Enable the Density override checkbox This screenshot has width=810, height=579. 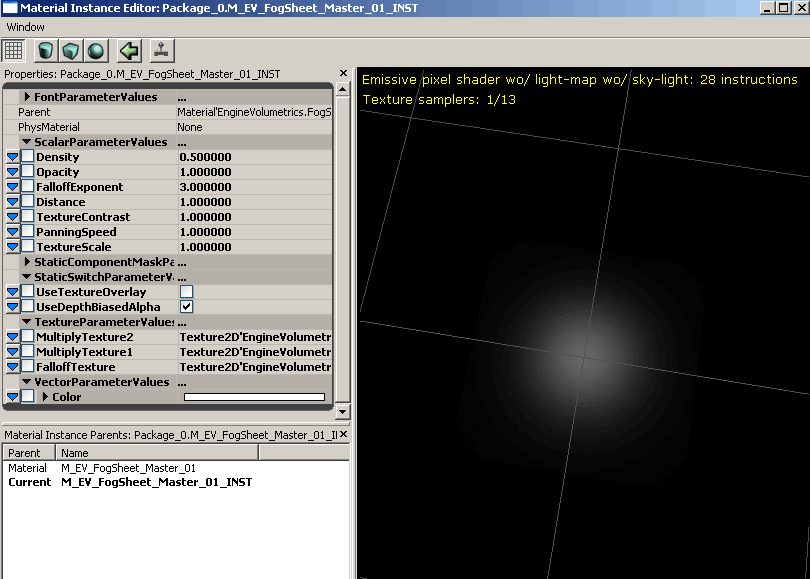pyautogui.click(x=28, y=156)
